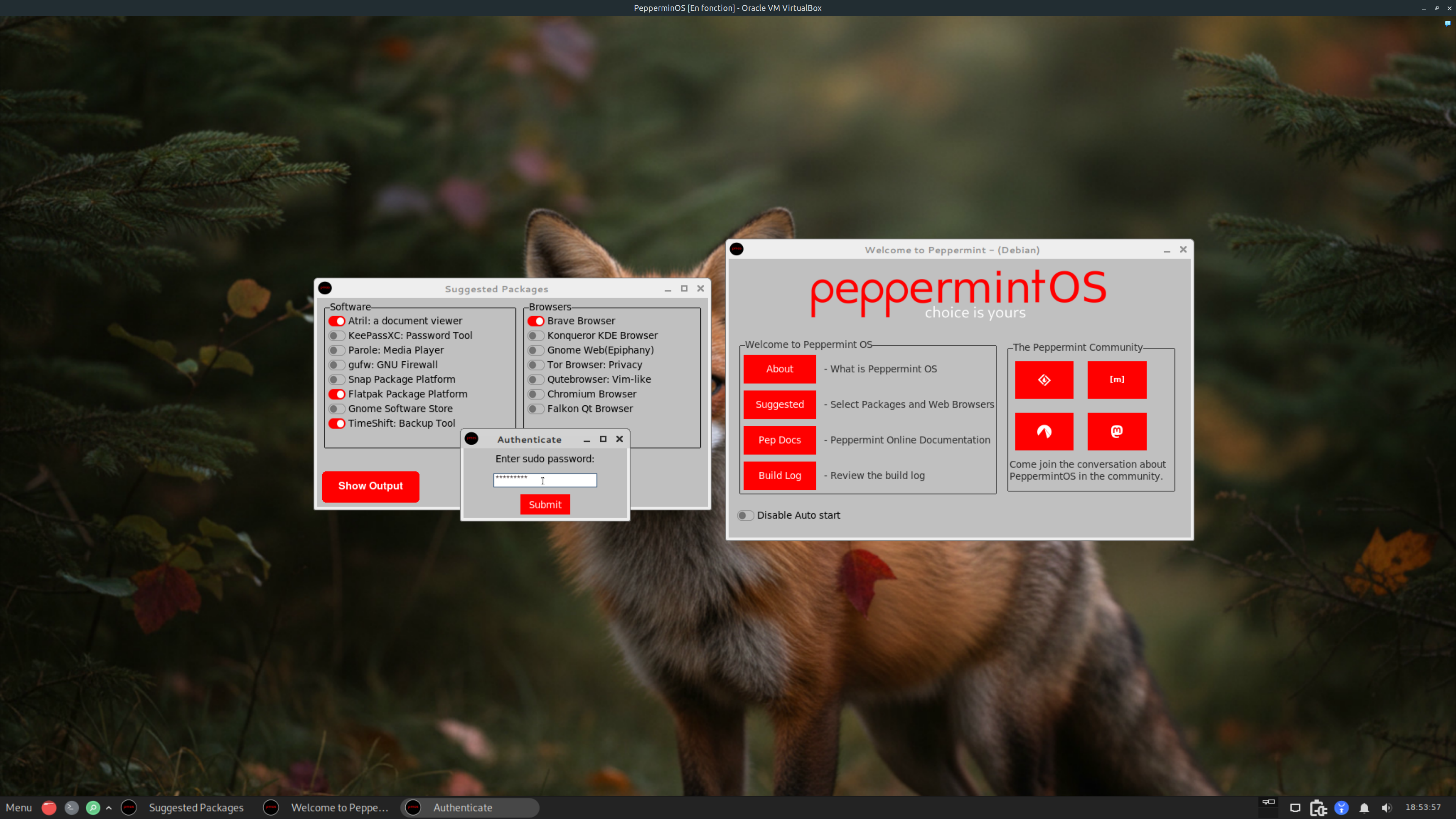Disable TimeShift Backup Tool toggle

pos(337,424)
